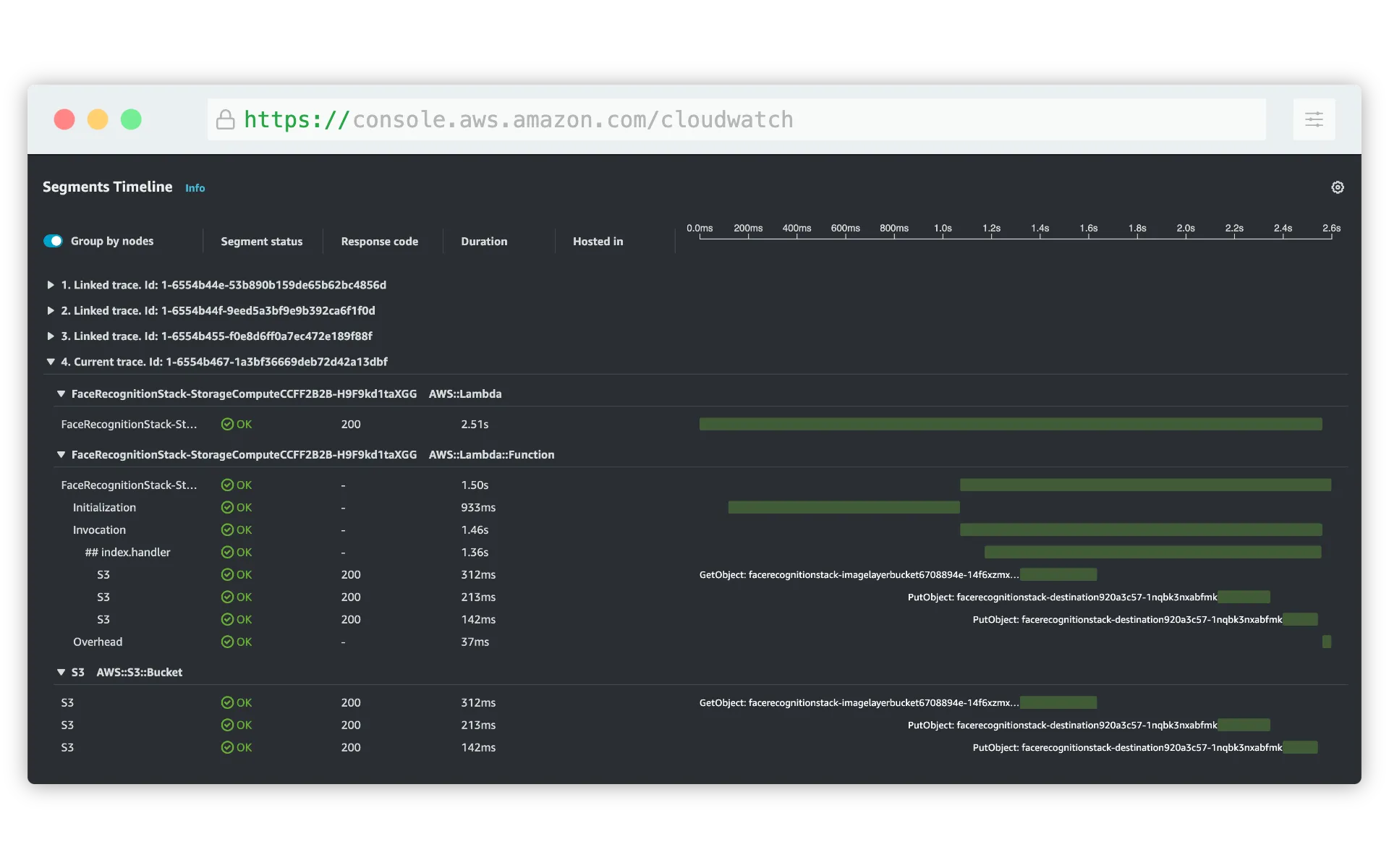
Task: Click OK status icon for 1.50s function segment
Action: coord(227,485)
